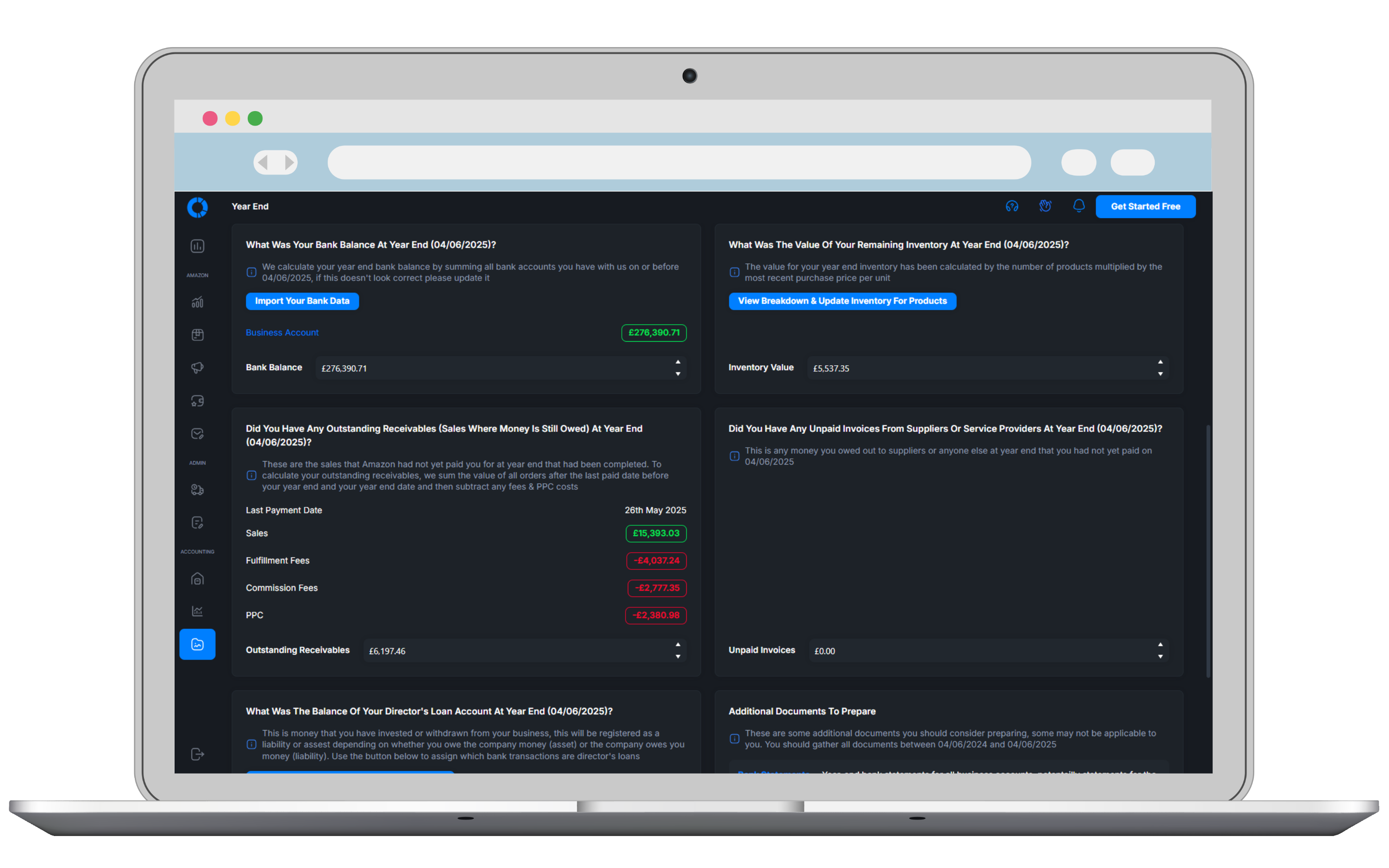Click the red Commission Fees -£2,777.35 badge
Screen dimensions: 1389x868
657,588
